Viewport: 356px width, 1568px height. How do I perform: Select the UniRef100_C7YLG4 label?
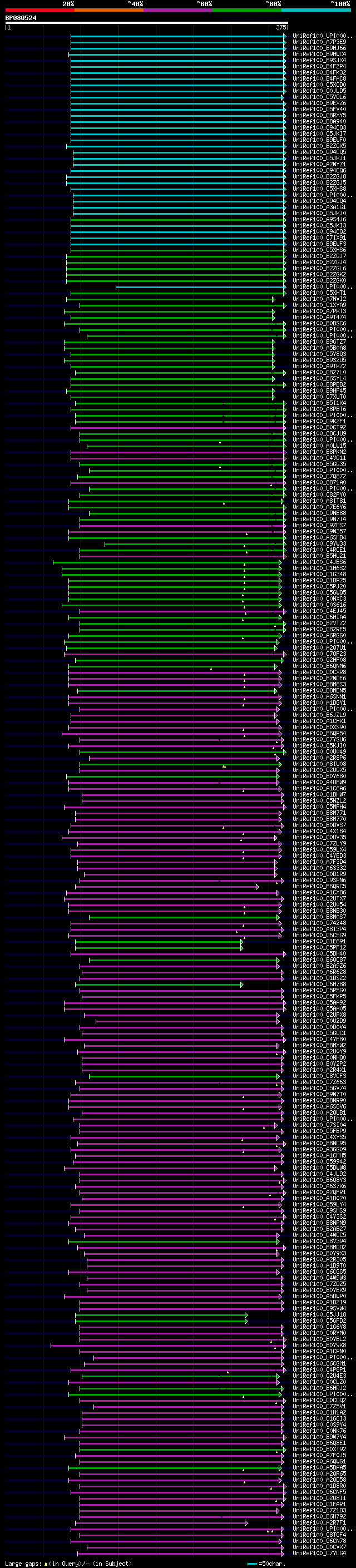pyautogui.click(x=319, y=1552)
